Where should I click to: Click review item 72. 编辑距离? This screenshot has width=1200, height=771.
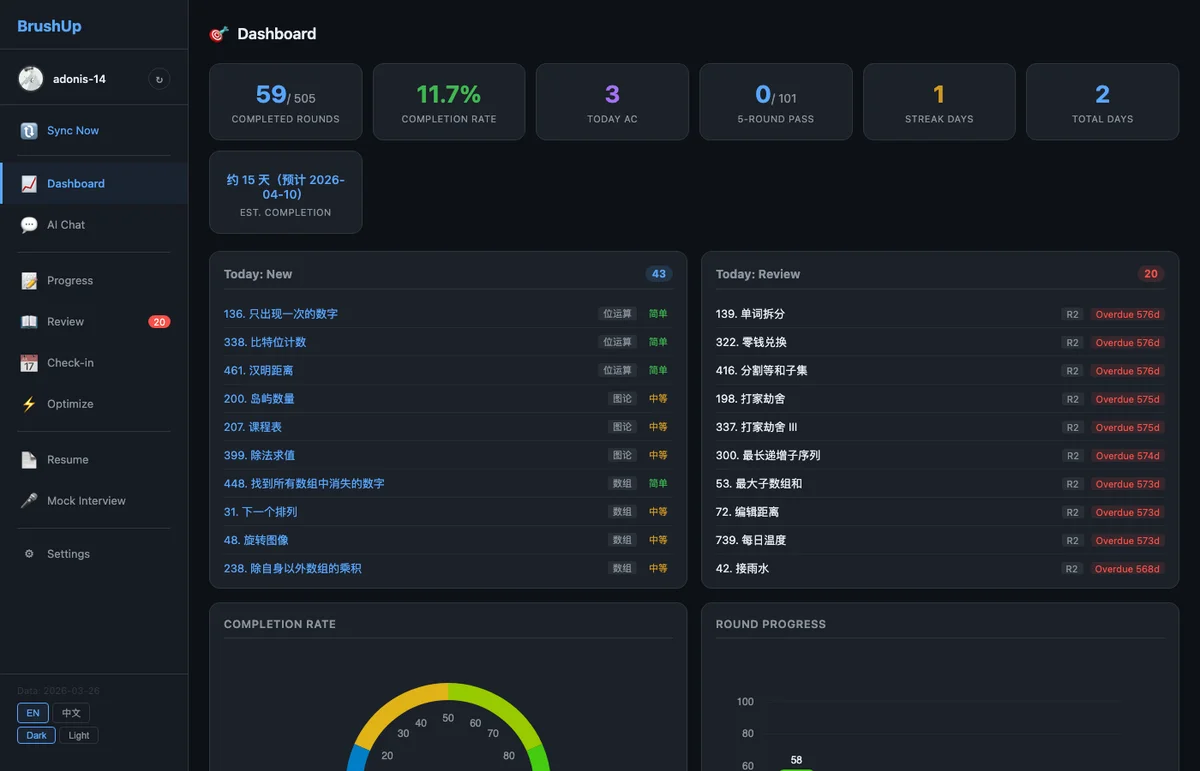(747, 512)
